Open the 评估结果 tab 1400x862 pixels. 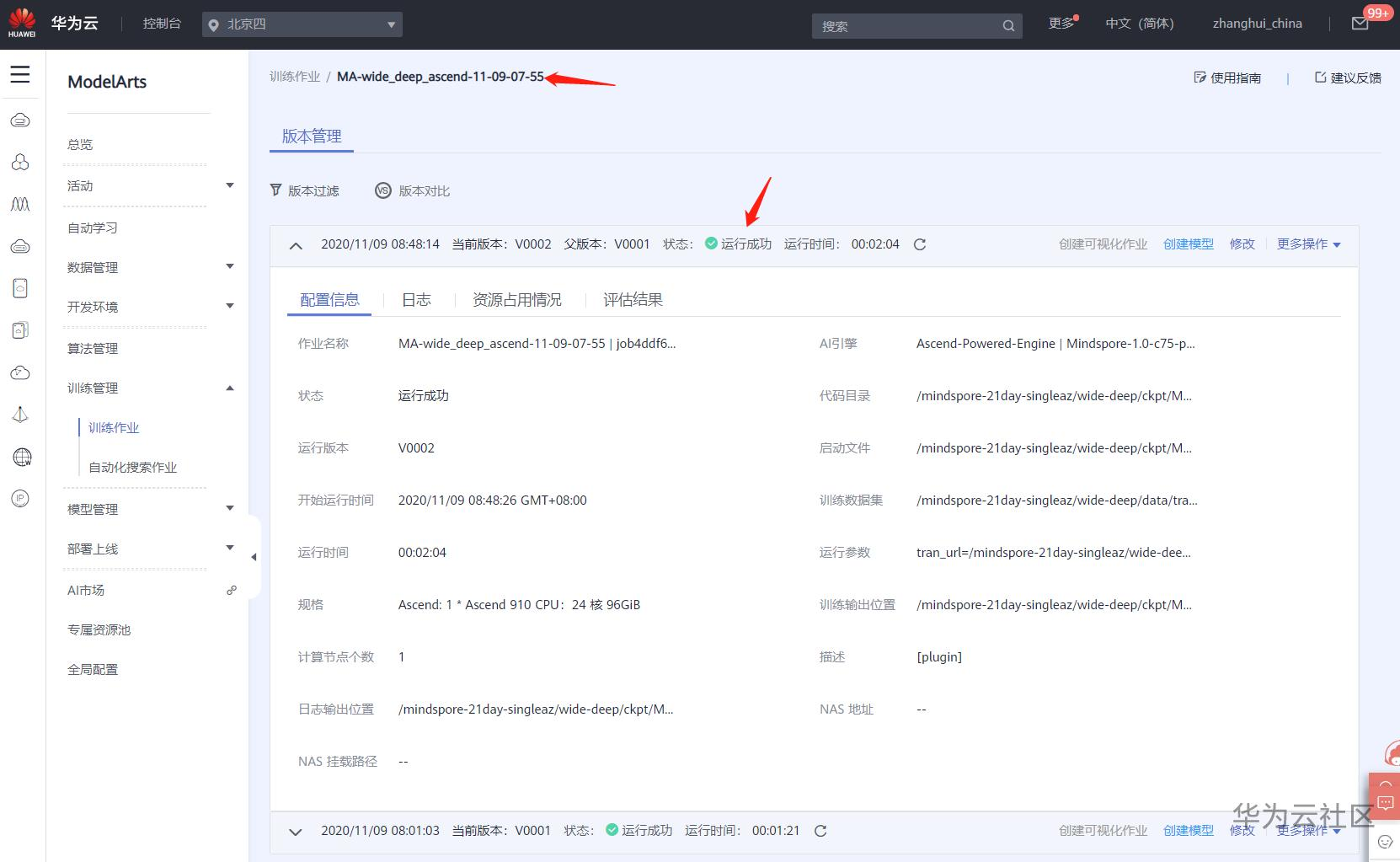[x=633, y=300]
